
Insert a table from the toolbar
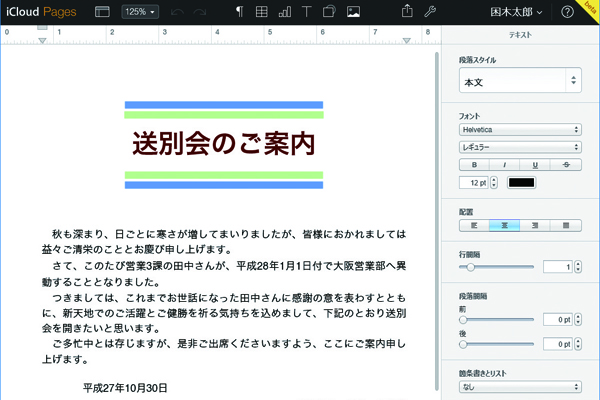coord(262,12)
